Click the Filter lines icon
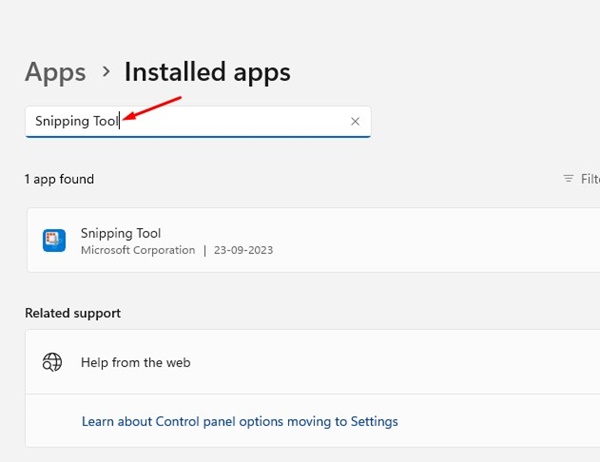The image size is (600, 462). click(x=568, y=179)
